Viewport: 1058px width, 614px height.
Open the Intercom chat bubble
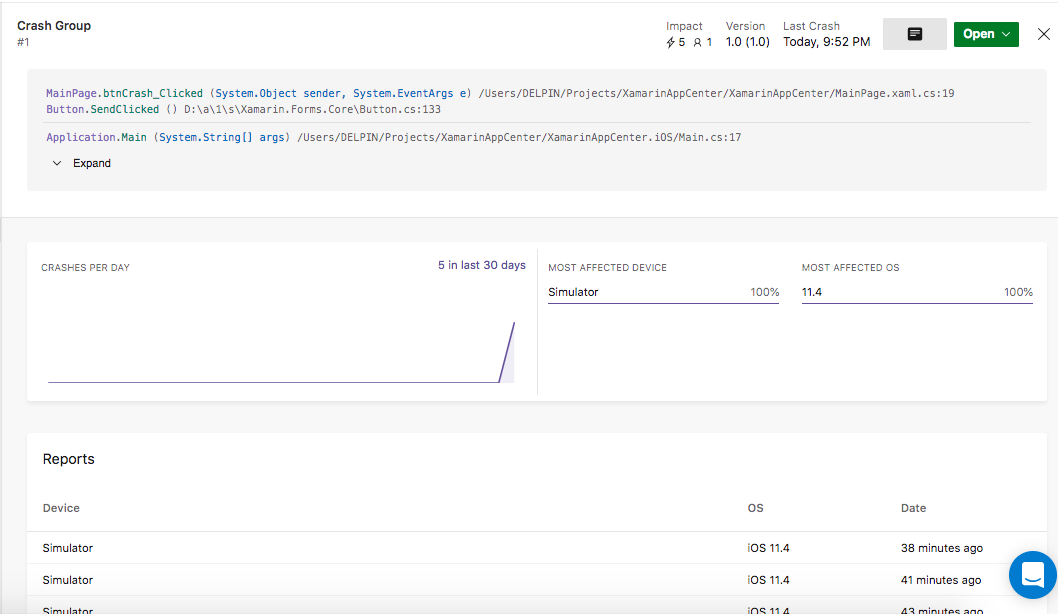[1032, 575]
